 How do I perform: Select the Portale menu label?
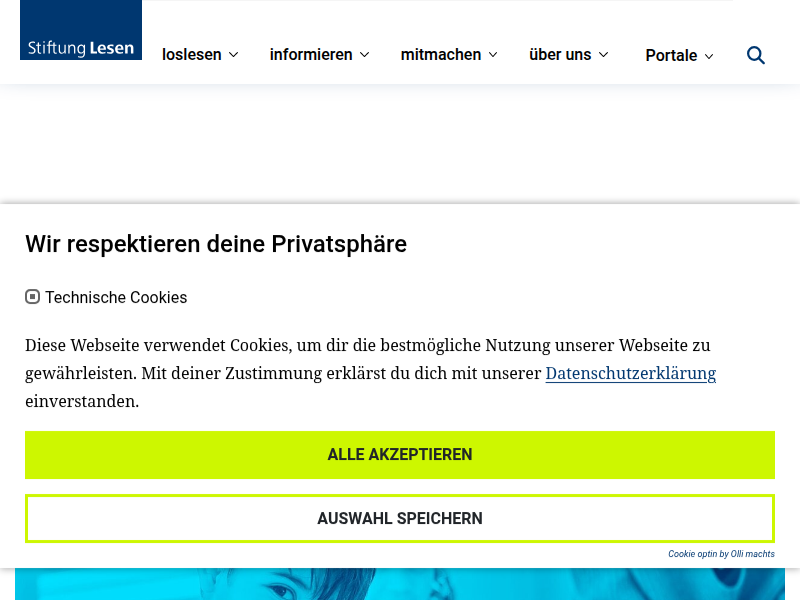tap(671, 56)
